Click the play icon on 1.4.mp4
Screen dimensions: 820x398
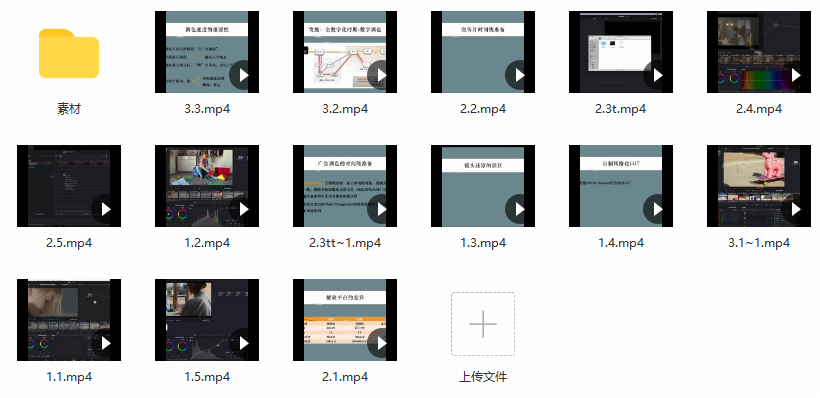658,209
